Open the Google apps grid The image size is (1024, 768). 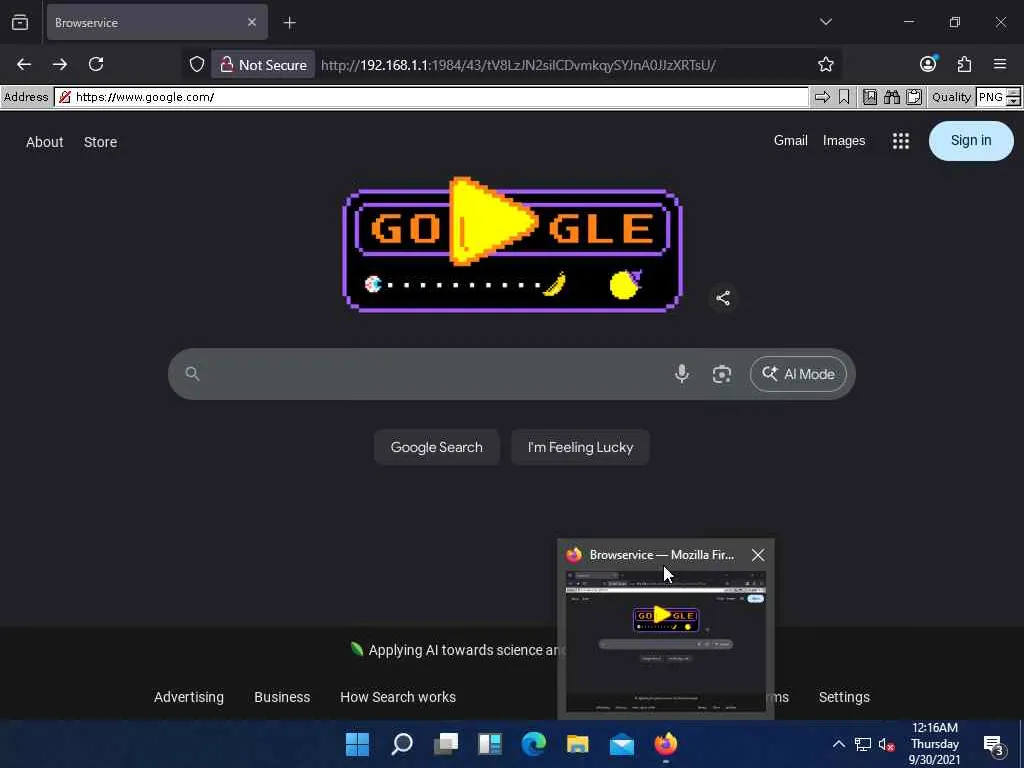[x=901, y=140]
